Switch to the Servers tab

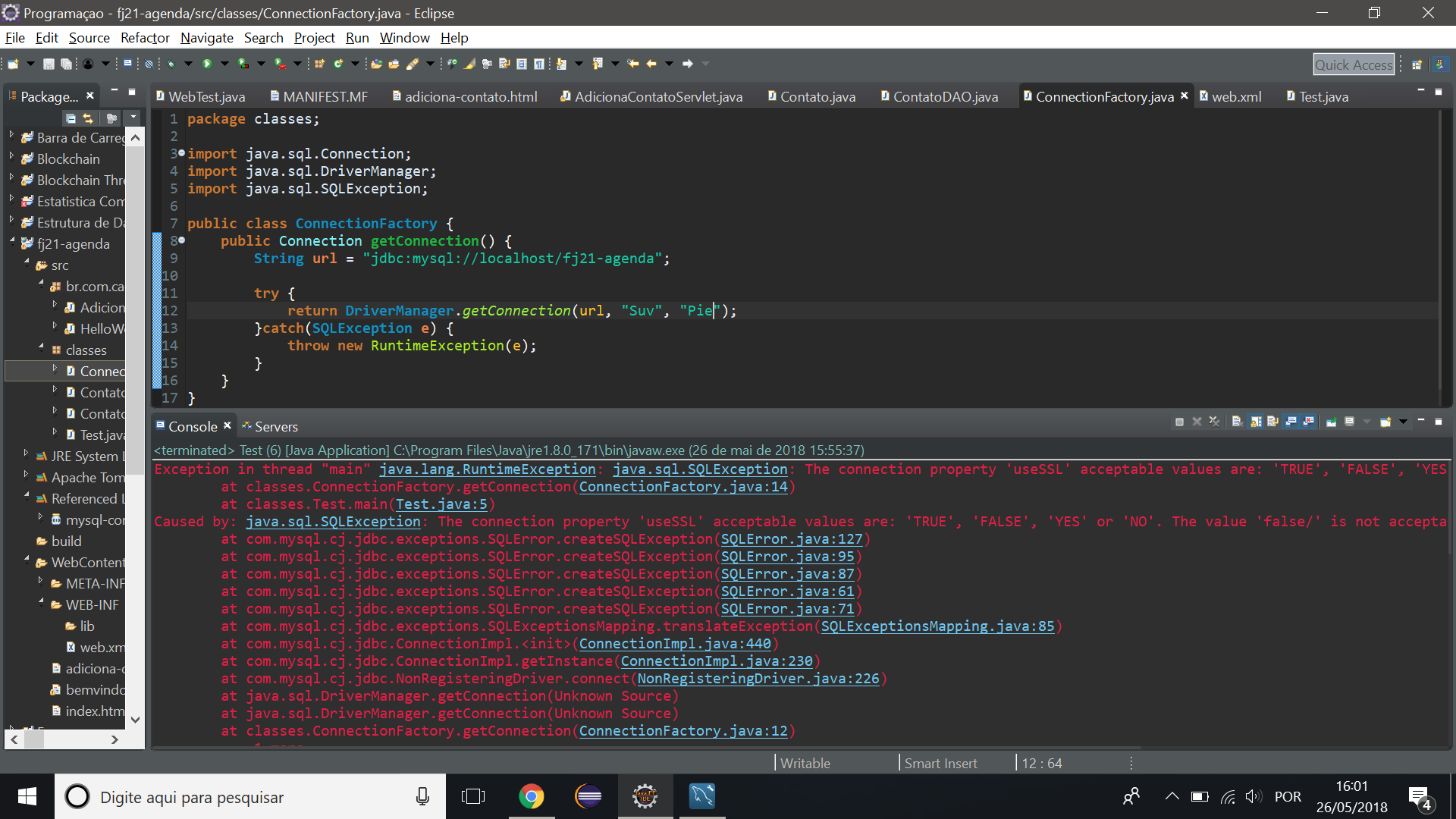270,426
